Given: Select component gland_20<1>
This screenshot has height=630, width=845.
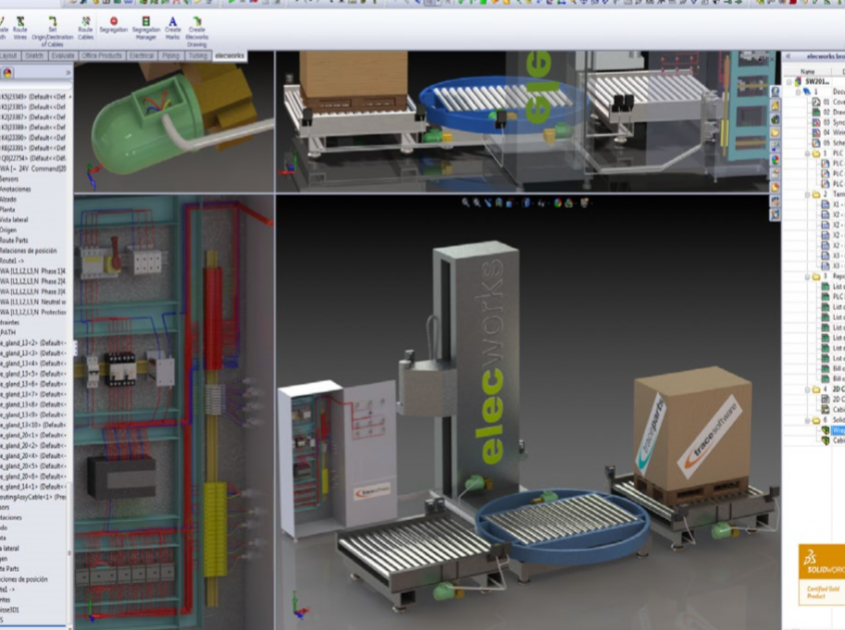Looking at the screenshot, I should 33,435.
